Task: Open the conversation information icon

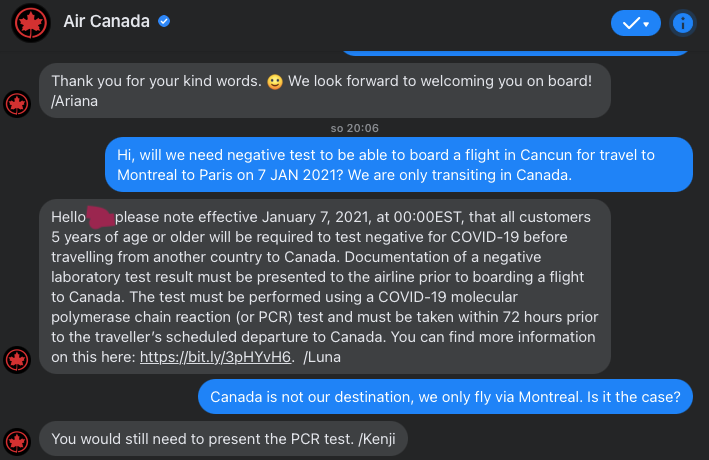Action: pyautogui.click(x=683, y=22)
